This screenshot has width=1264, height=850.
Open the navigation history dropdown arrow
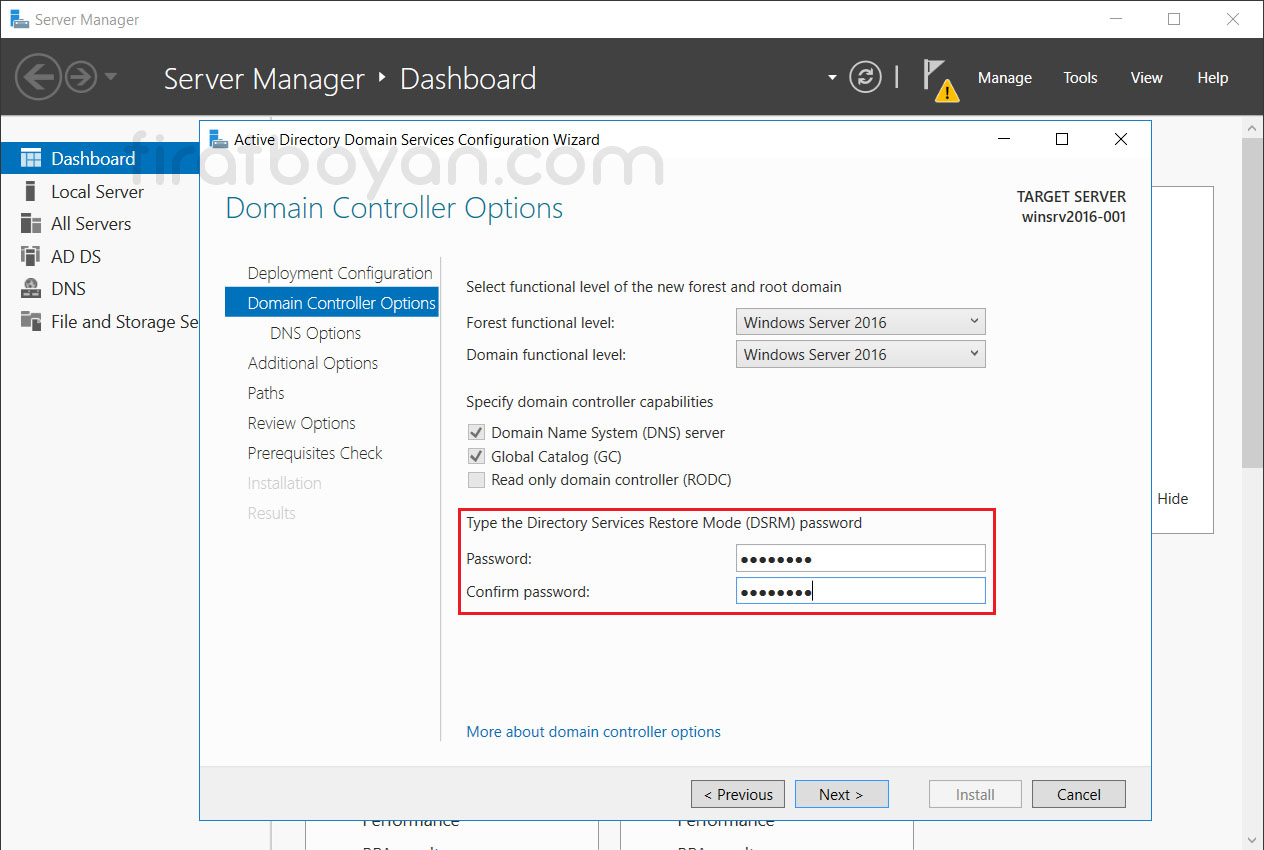pyautogui.click(x=110, y=77)
